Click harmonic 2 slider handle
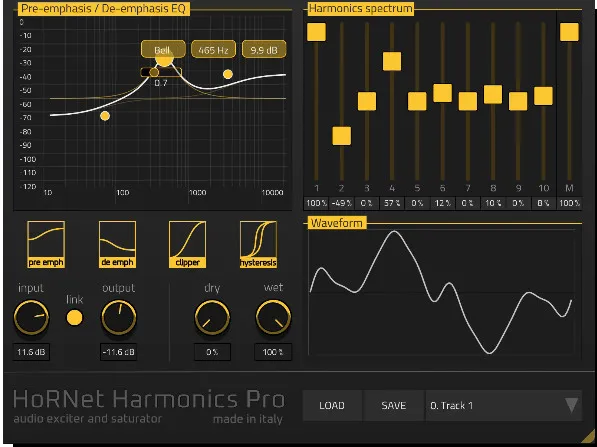597x447 pixels. pyautogui.click(x=342, y=136)
